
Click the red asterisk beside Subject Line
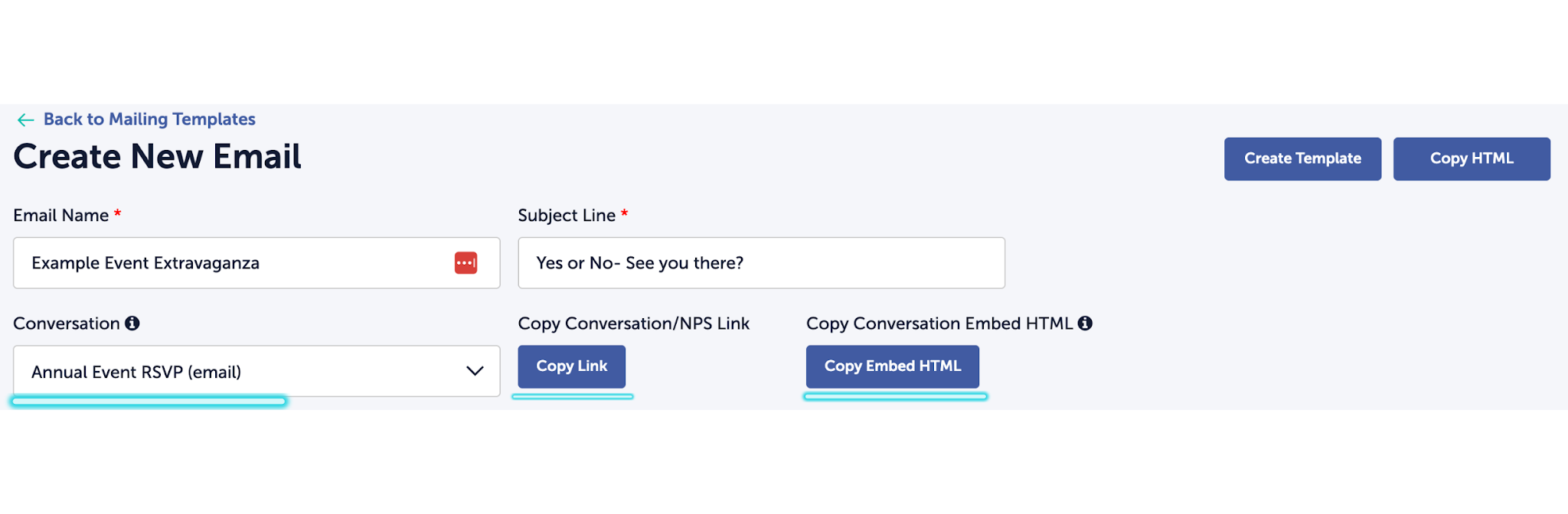[625, 214]
